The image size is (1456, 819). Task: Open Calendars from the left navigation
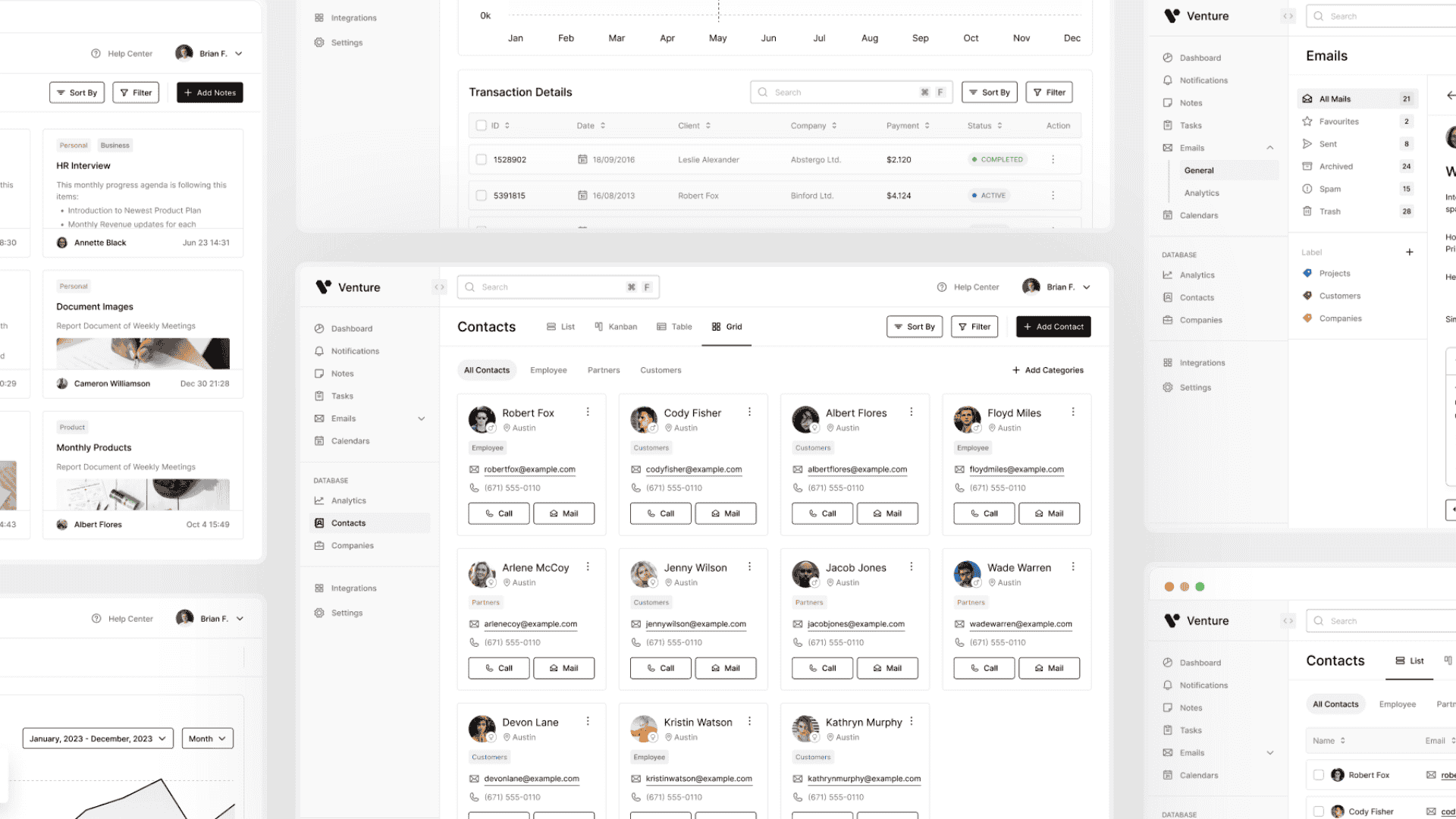350,441
